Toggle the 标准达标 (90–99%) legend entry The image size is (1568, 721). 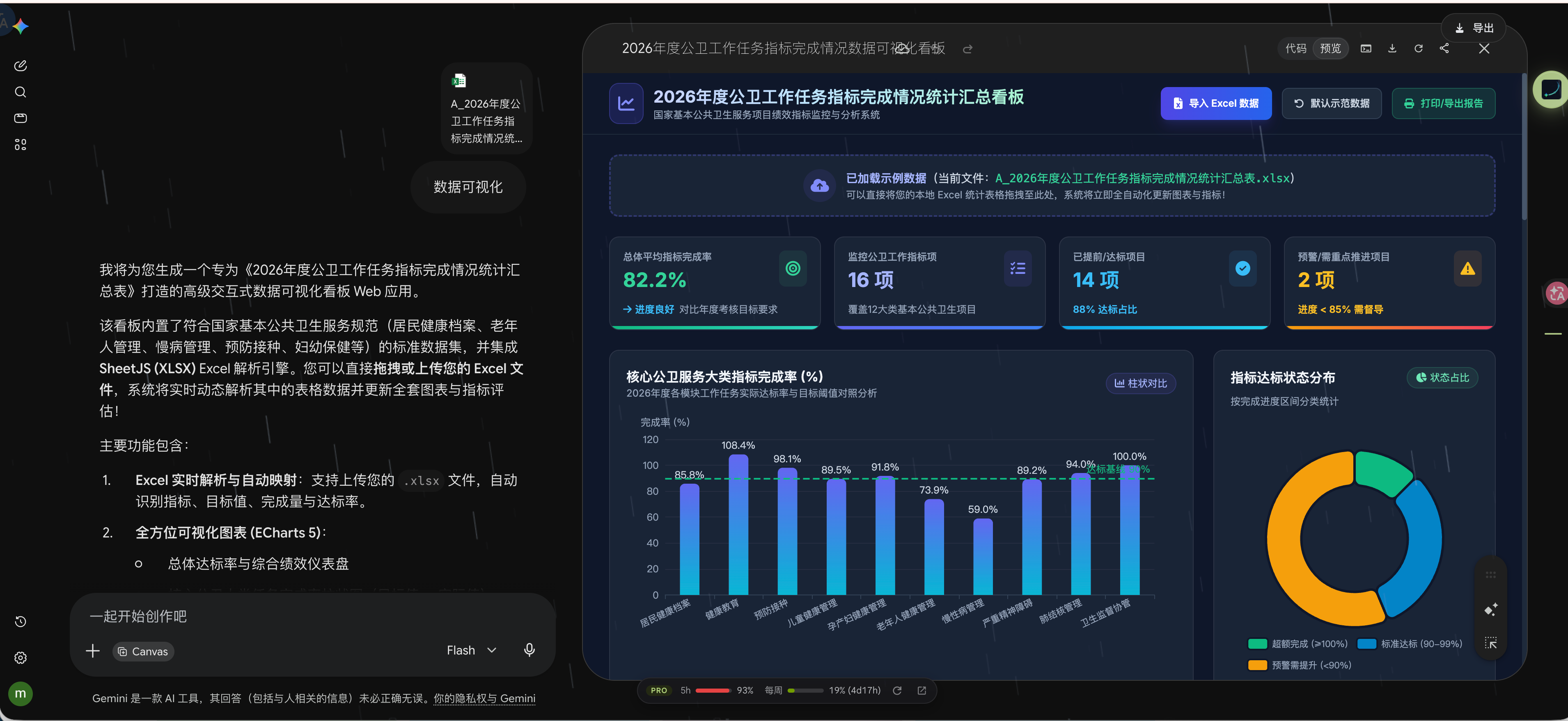(1410, 644)
